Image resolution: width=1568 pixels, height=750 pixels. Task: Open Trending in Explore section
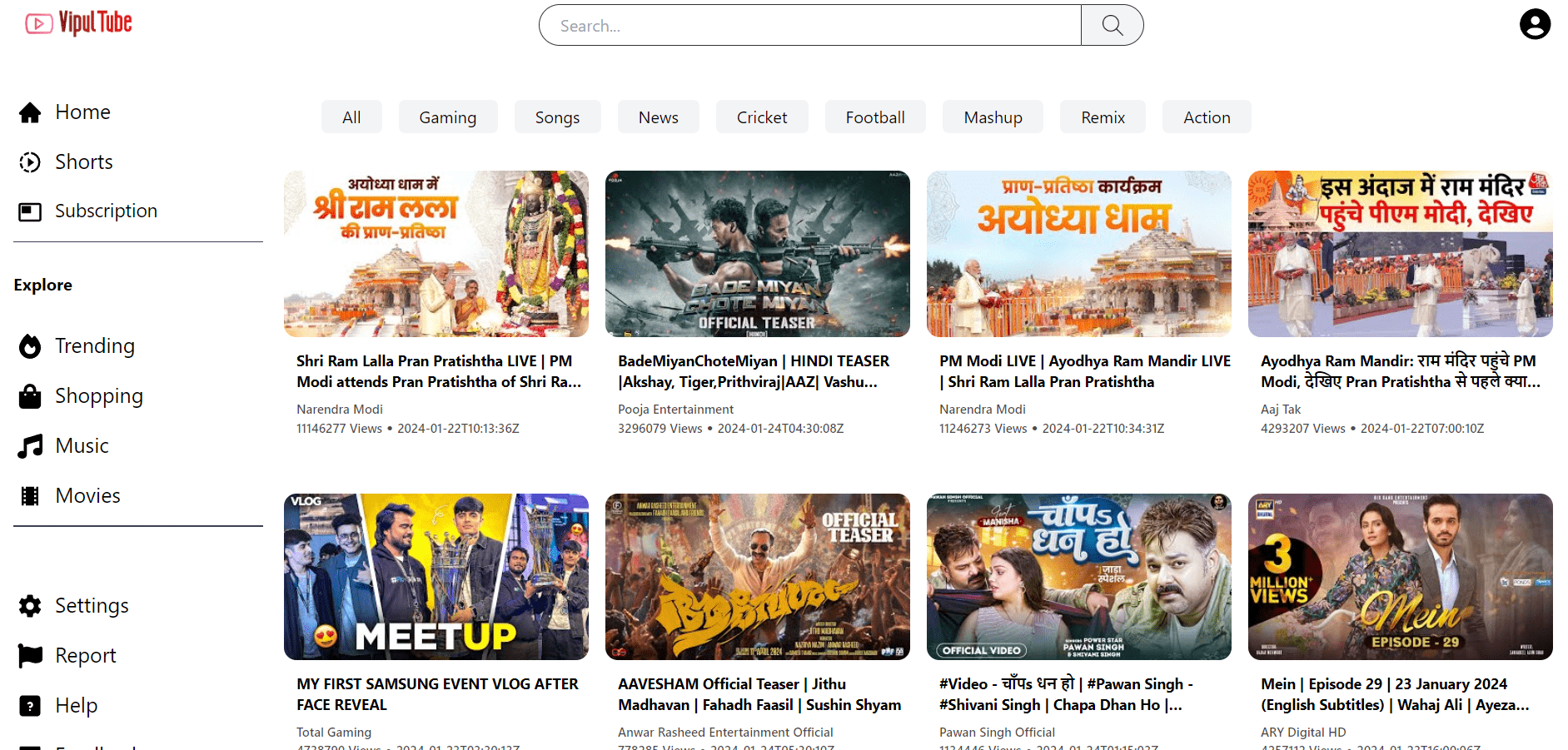tap(95, 346)
